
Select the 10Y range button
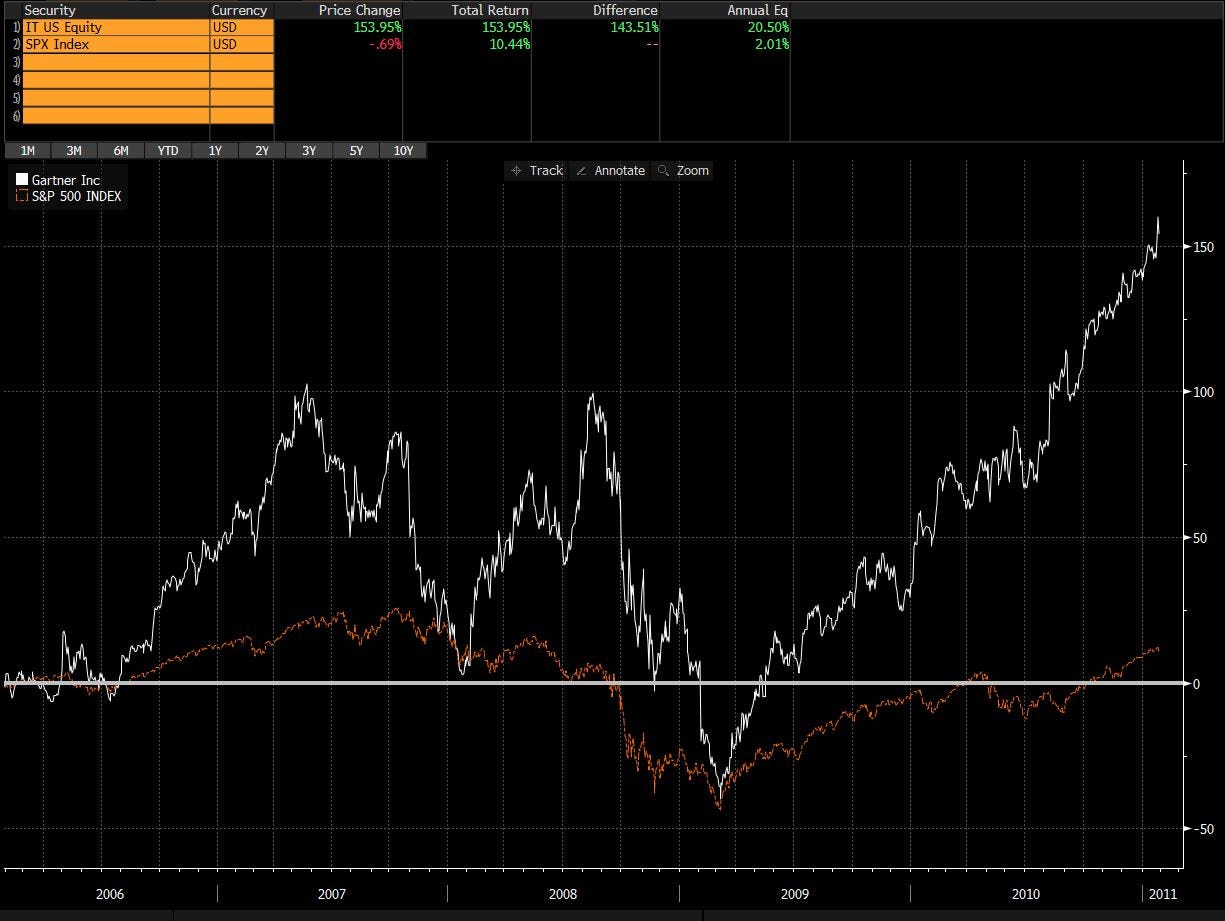coord(403,151)
